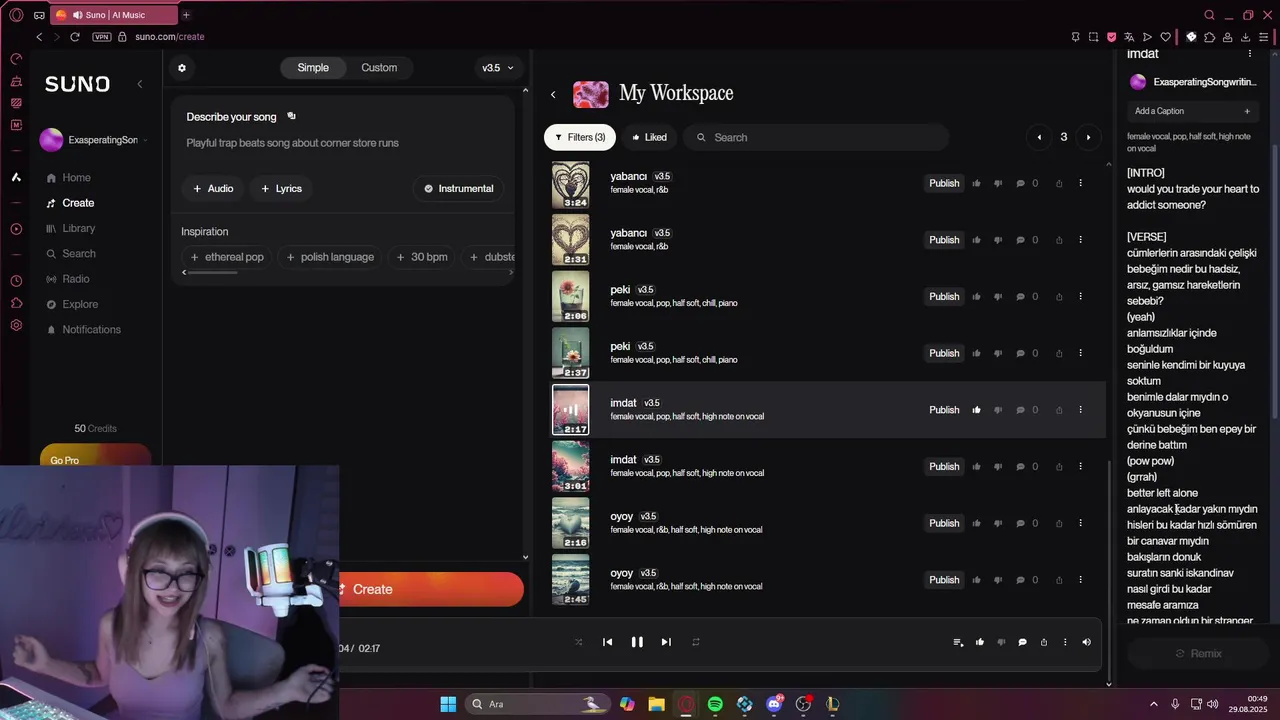
Task: Share current song from player bar
Action: click(1044, 642)
